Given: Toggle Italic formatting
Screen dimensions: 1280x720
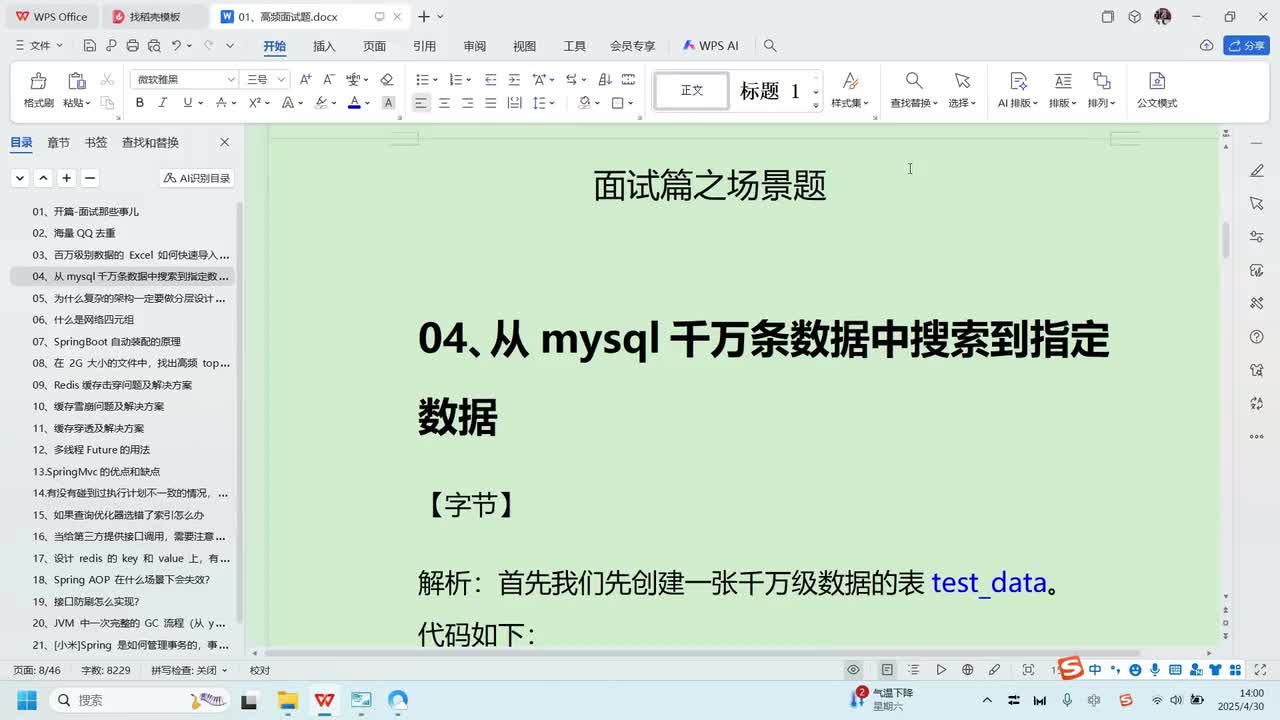Looking at the screenshot, I should click(x=164, y=103).
